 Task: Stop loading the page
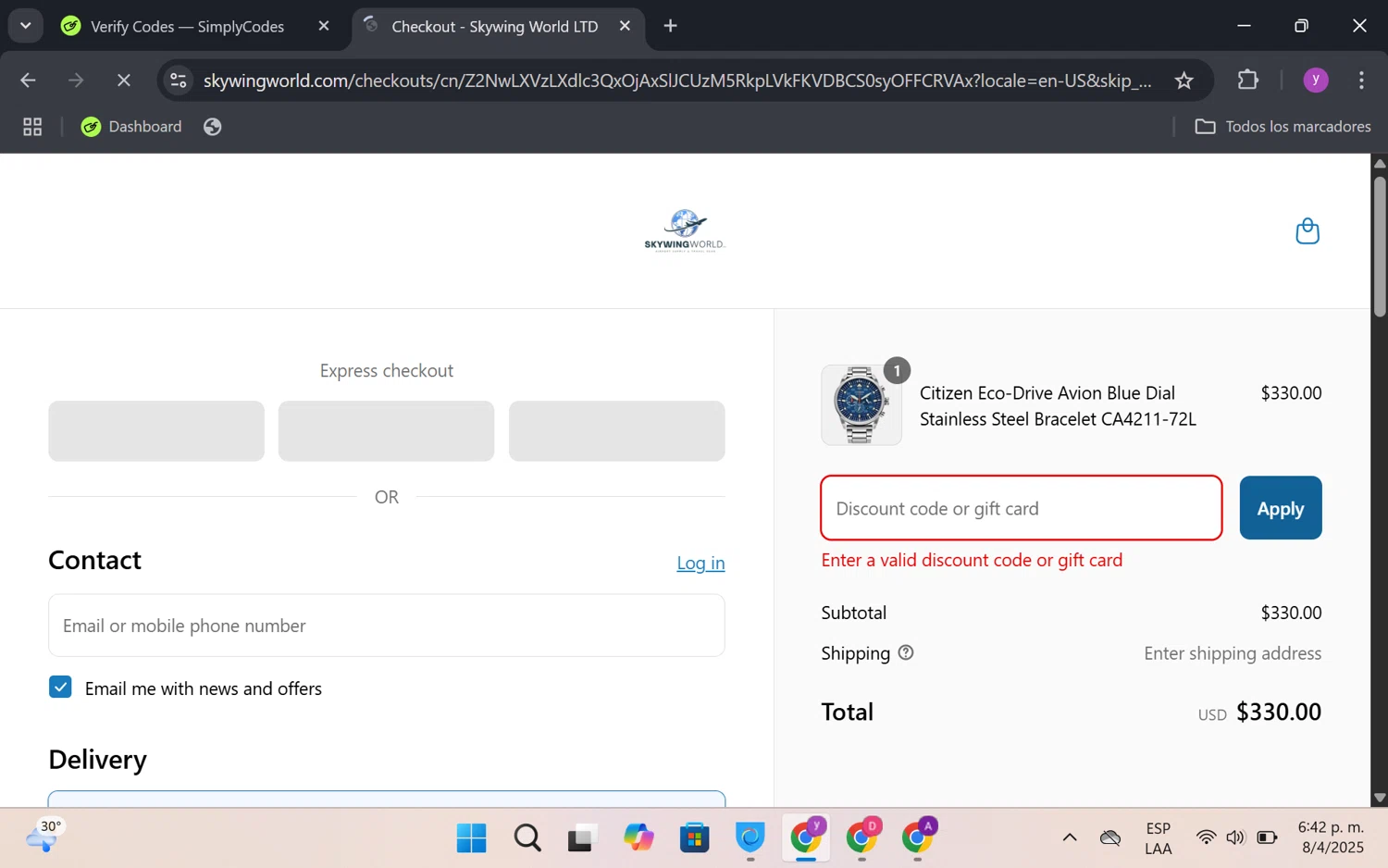coord(123,81)
